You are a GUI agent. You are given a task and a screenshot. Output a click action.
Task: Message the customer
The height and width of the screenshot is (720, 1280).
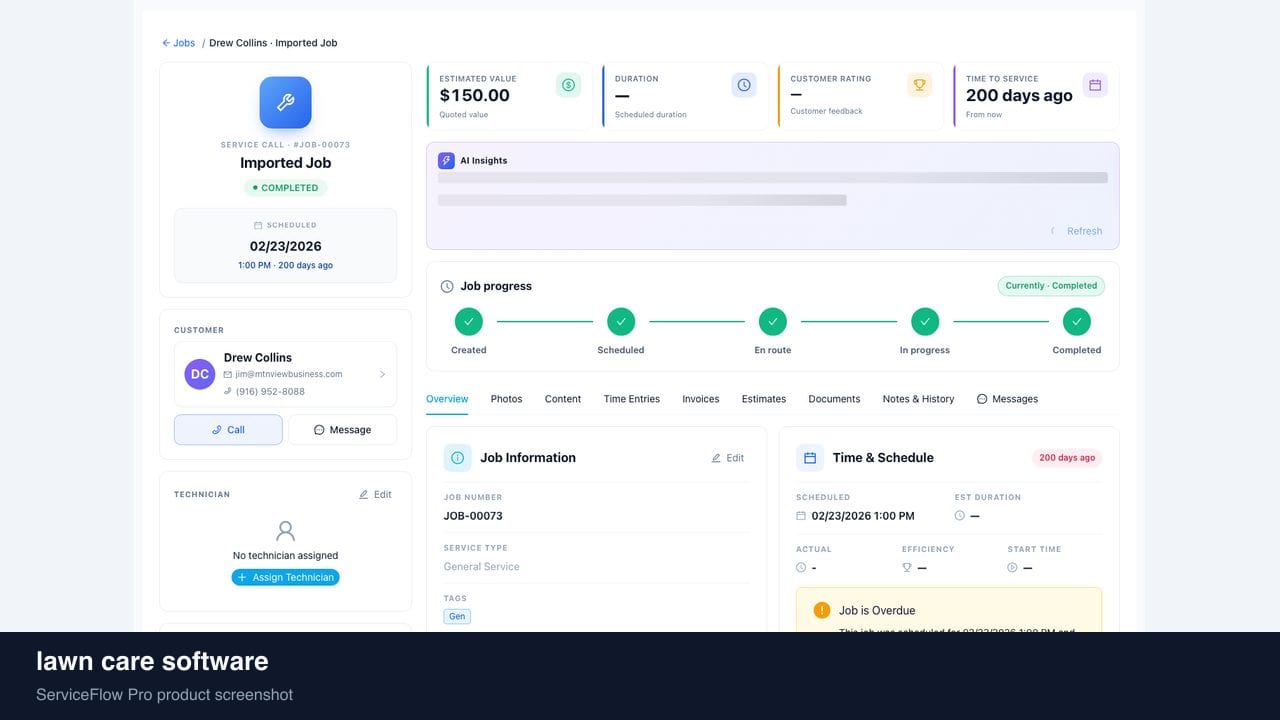point(342,430)
